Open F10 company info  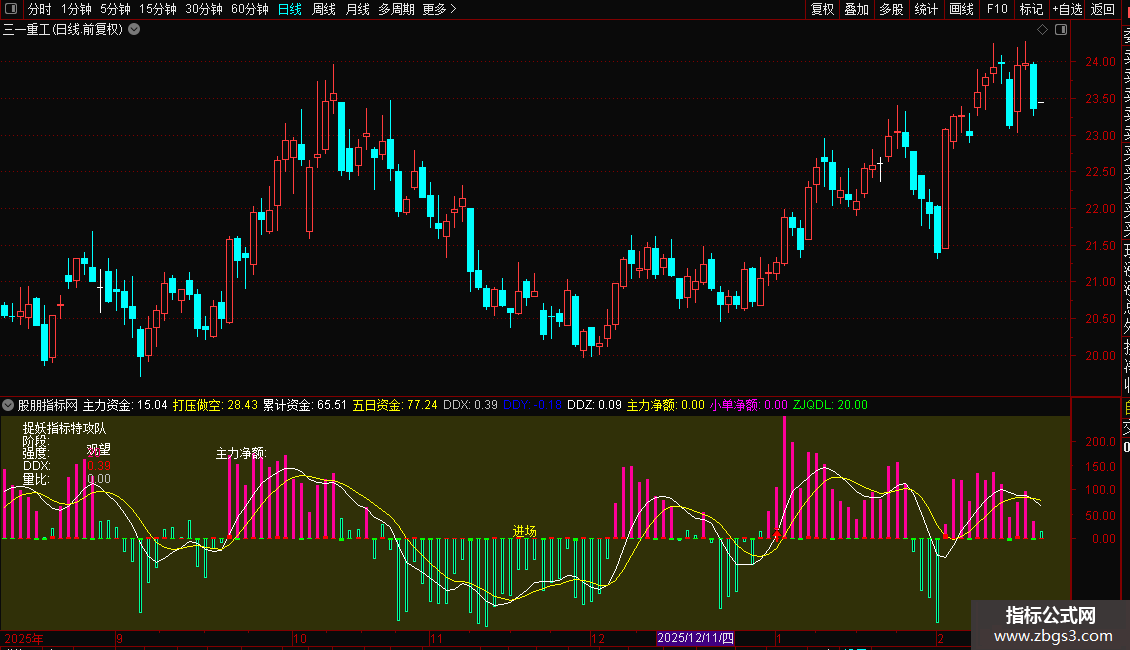(x=997, y=9)
